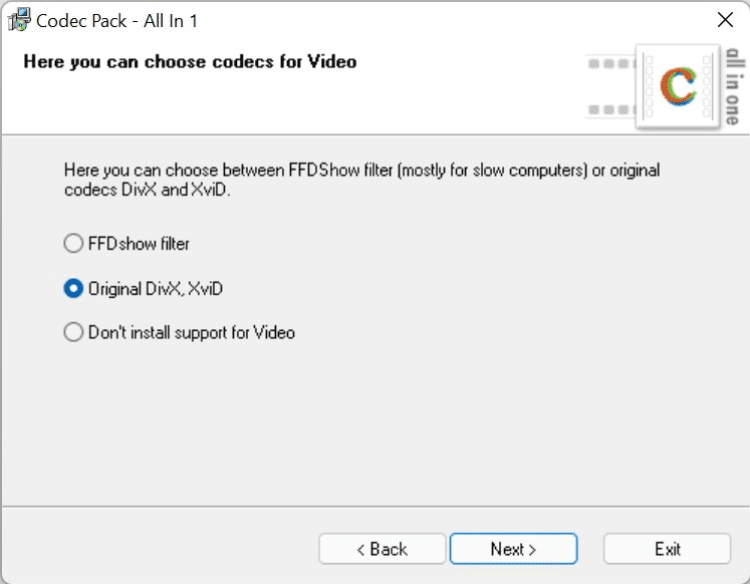This screenshot has height=584, width=750.
Task: Choose the Original DivX, XviD radio option
Action: point(73,288)
